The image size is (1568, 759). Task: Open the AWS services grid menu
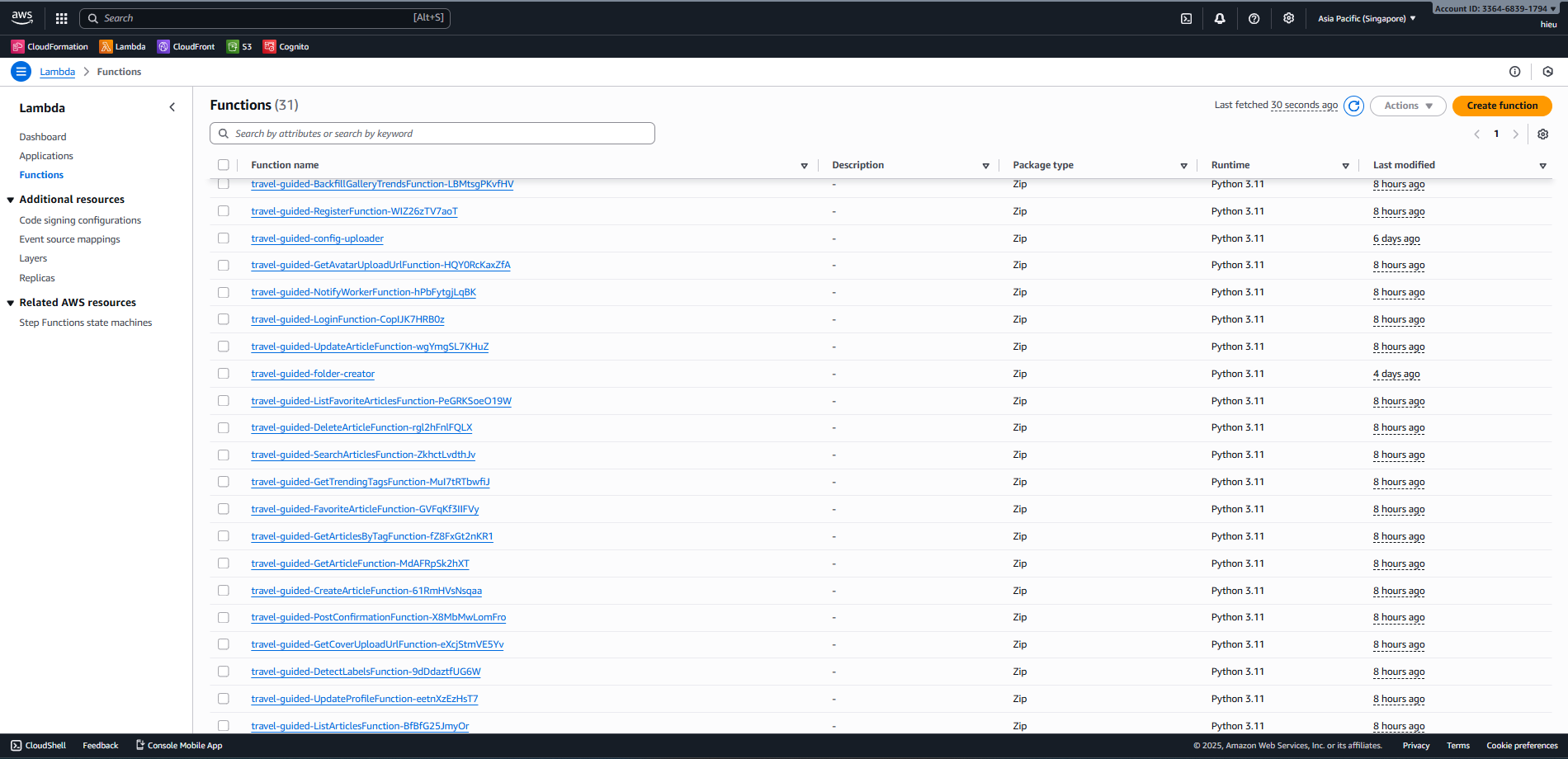tap(61, 17)
